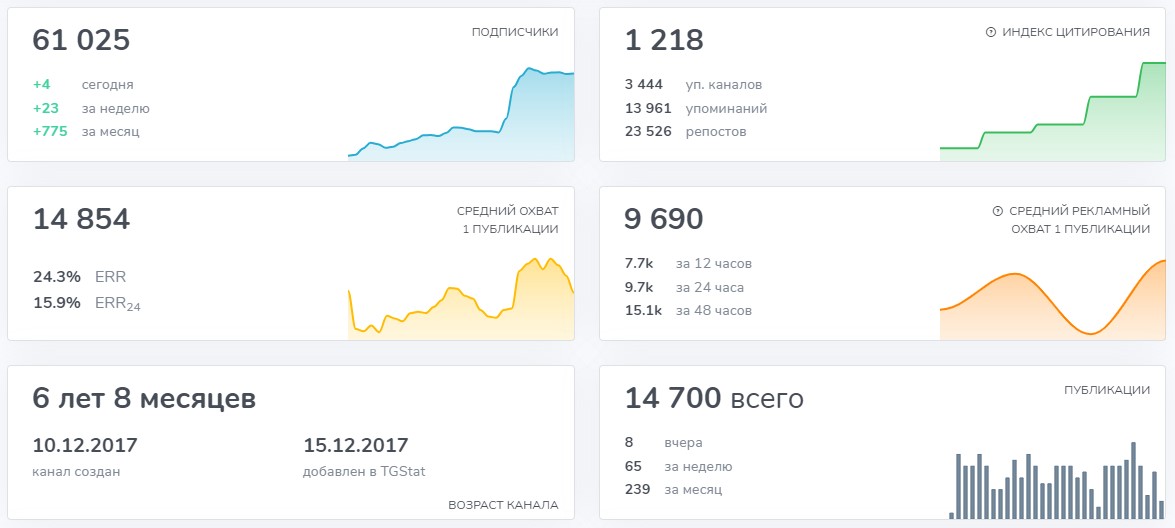Click the 13 961 упоминаний row
The image size is (1175, 528).
pos(696,109)
